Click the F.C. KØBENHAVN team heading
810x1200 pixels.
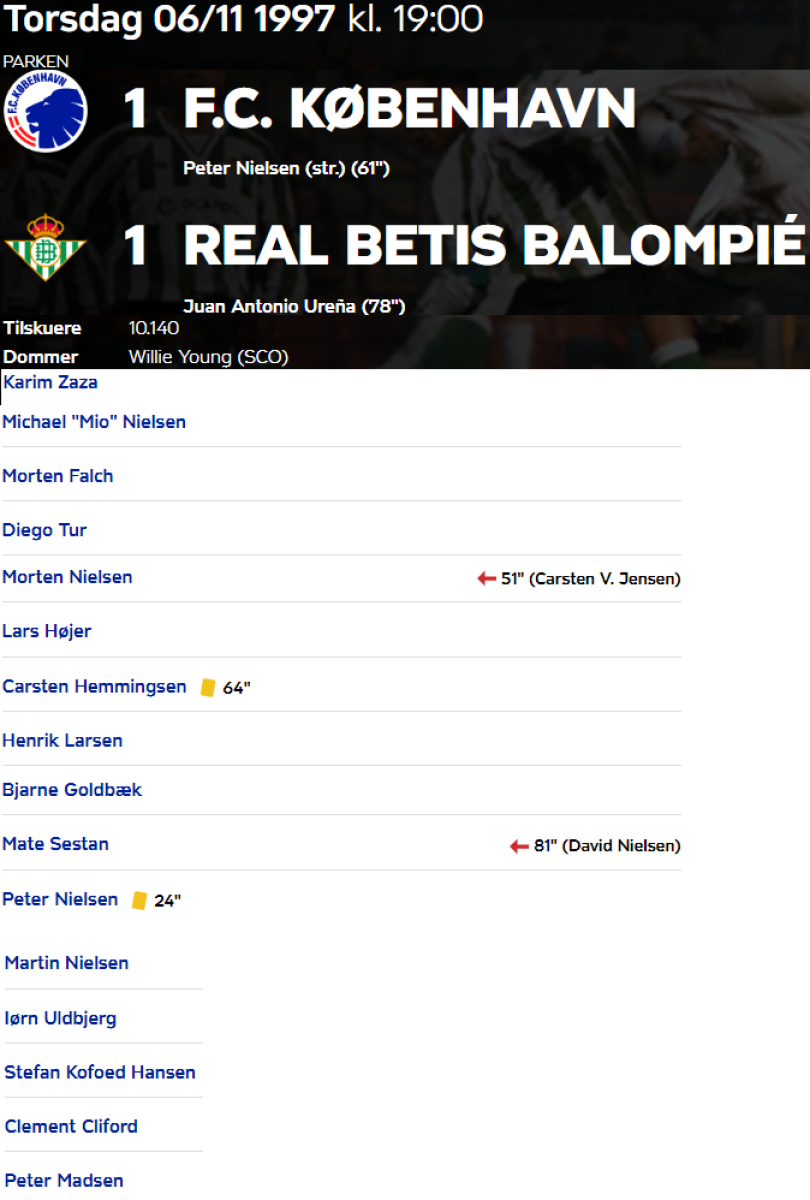410,109
